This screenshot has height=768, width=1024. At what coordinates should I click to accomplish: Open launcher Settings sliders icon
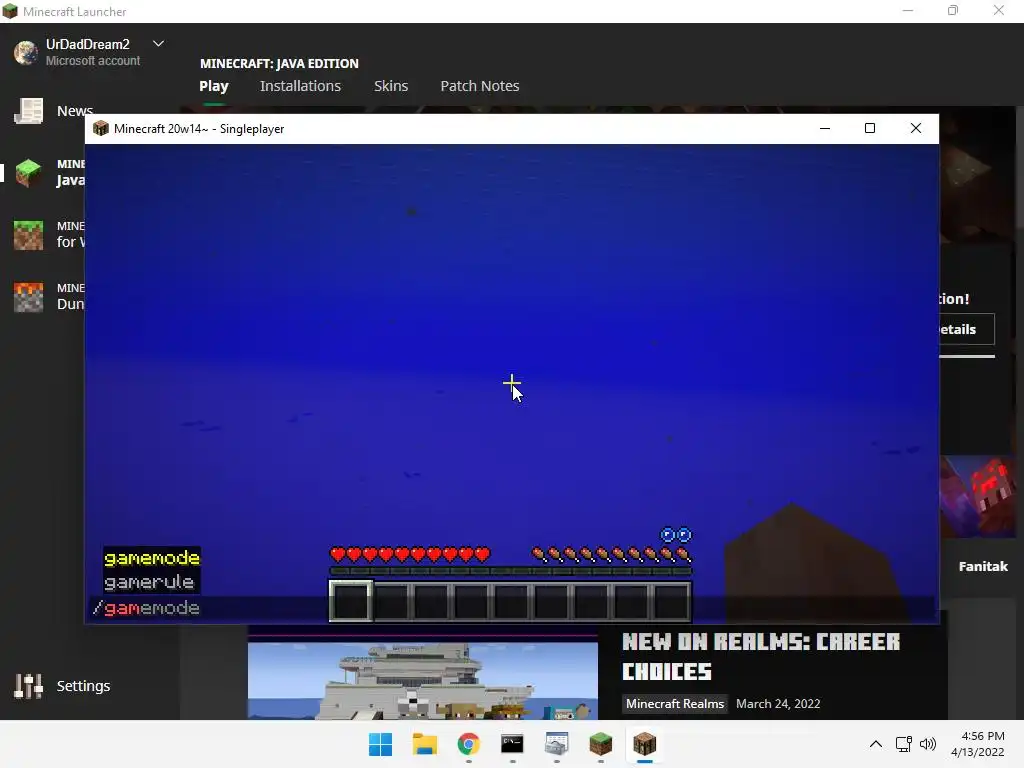click(29, 686)
